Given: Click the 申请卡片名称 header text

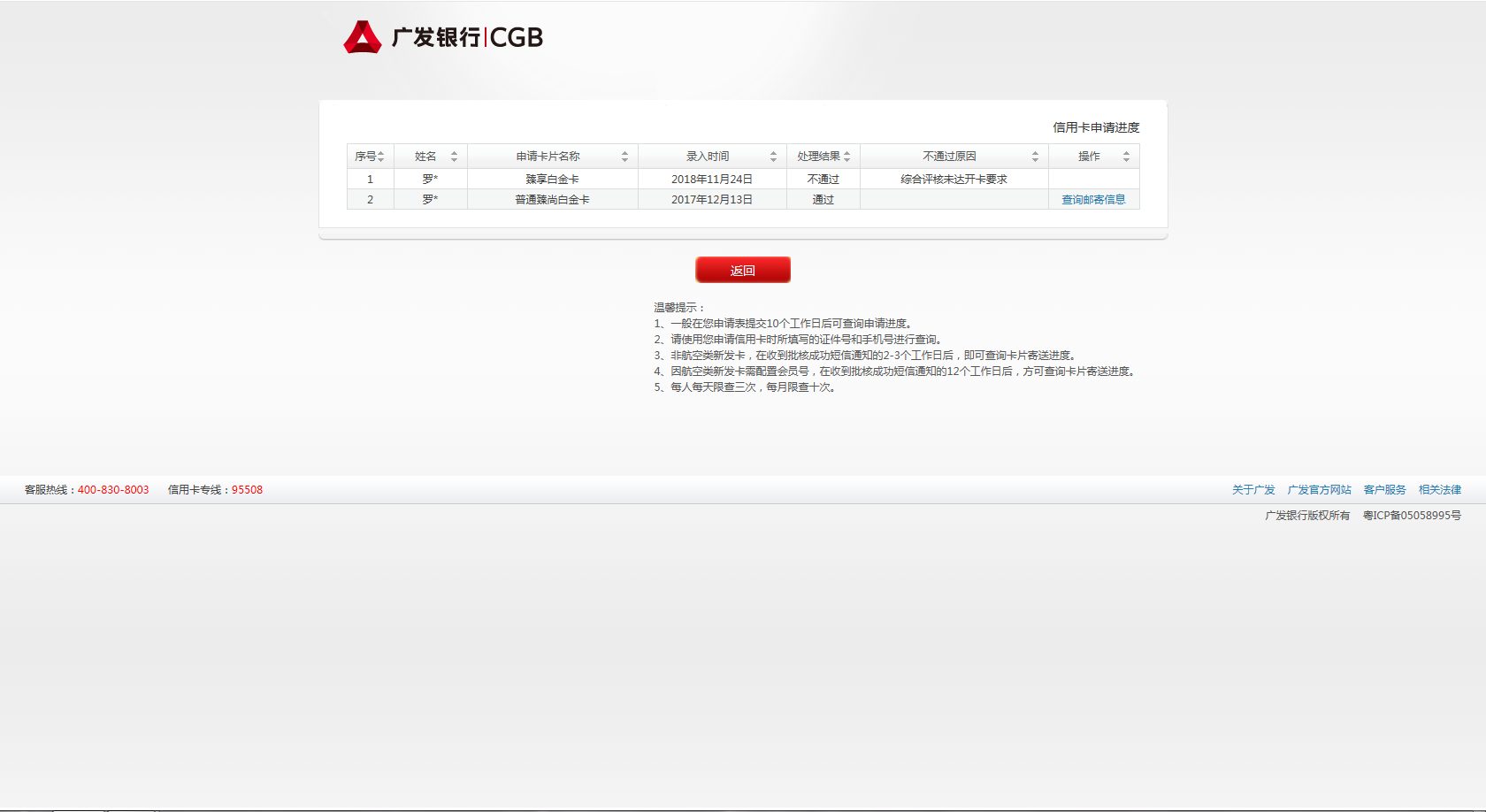Looking at the screenshot, I should coord(548,157).
